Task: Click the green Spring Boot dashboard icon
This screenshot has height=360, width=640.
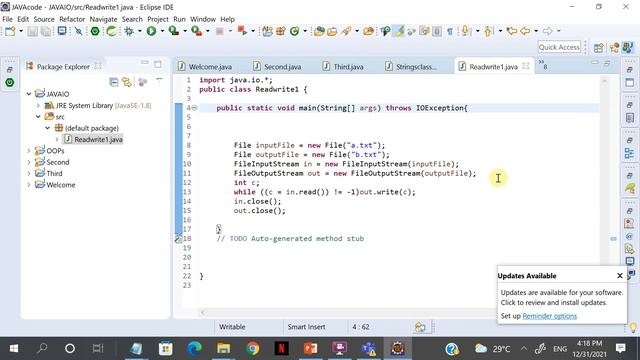Action: tap(95, 31)
